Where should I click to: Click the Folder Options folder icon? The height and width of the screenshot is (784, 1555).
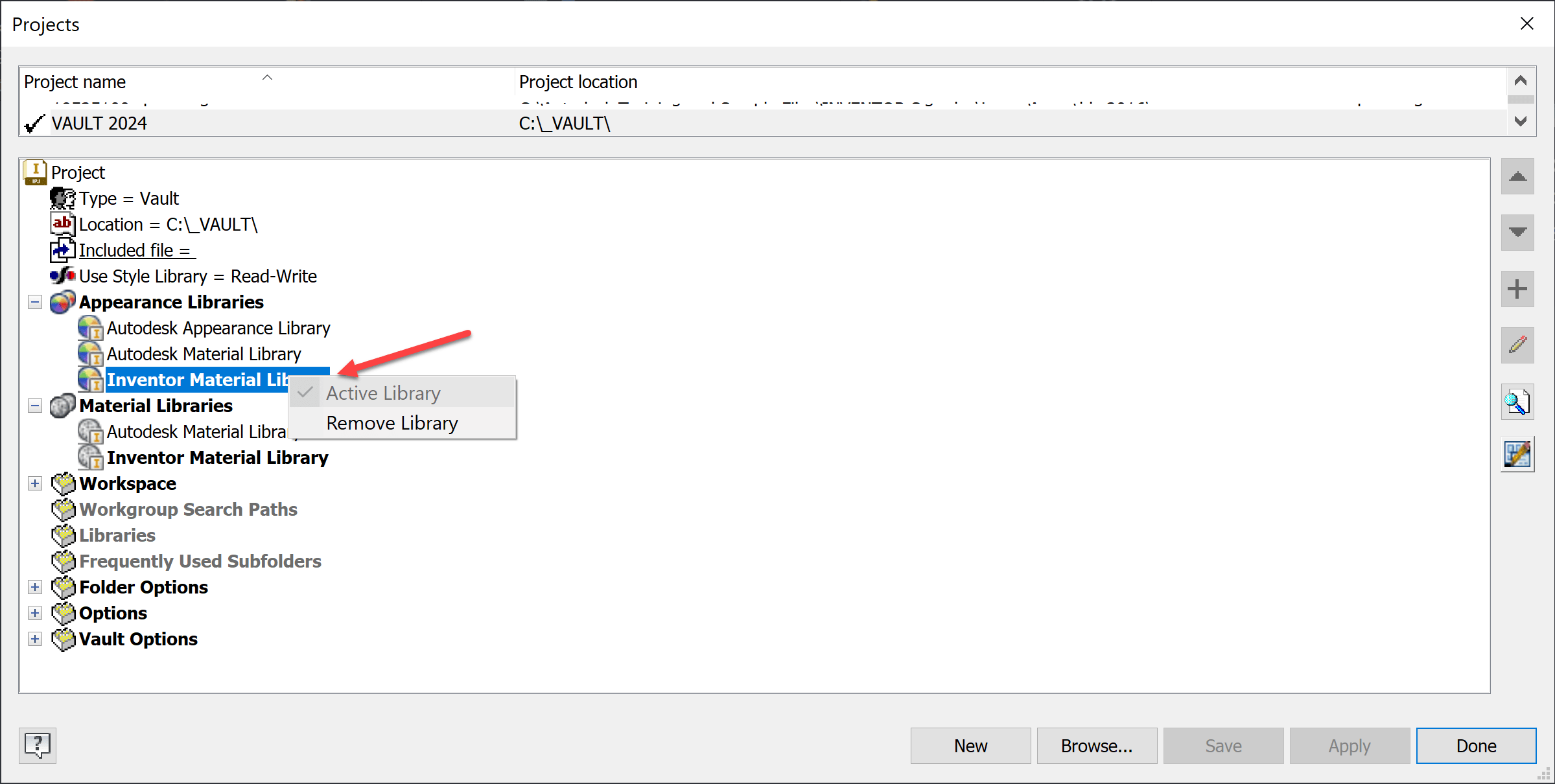[x=64, y=587]
